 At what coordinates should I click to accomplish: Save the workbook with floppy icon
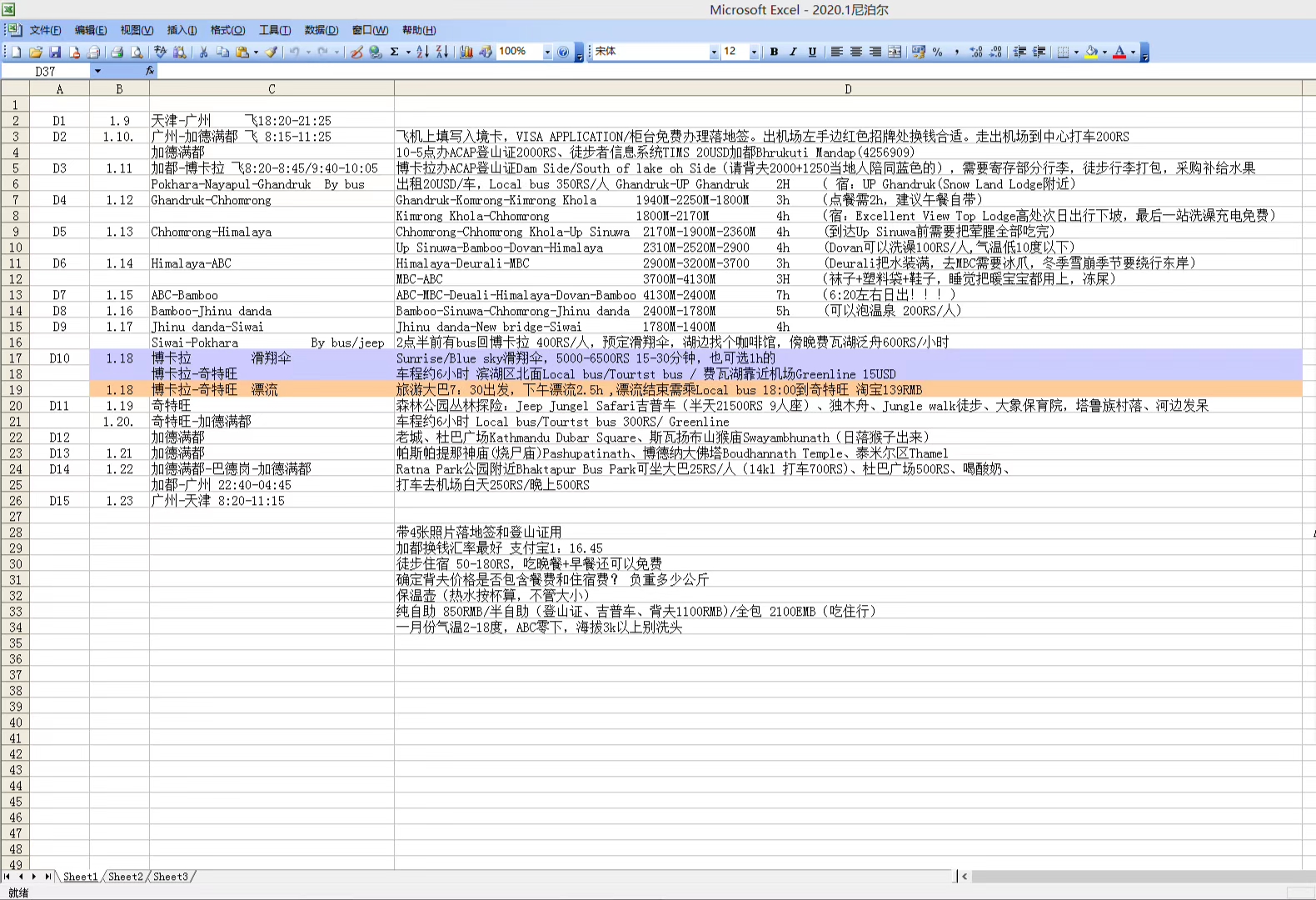coord(55,52)
